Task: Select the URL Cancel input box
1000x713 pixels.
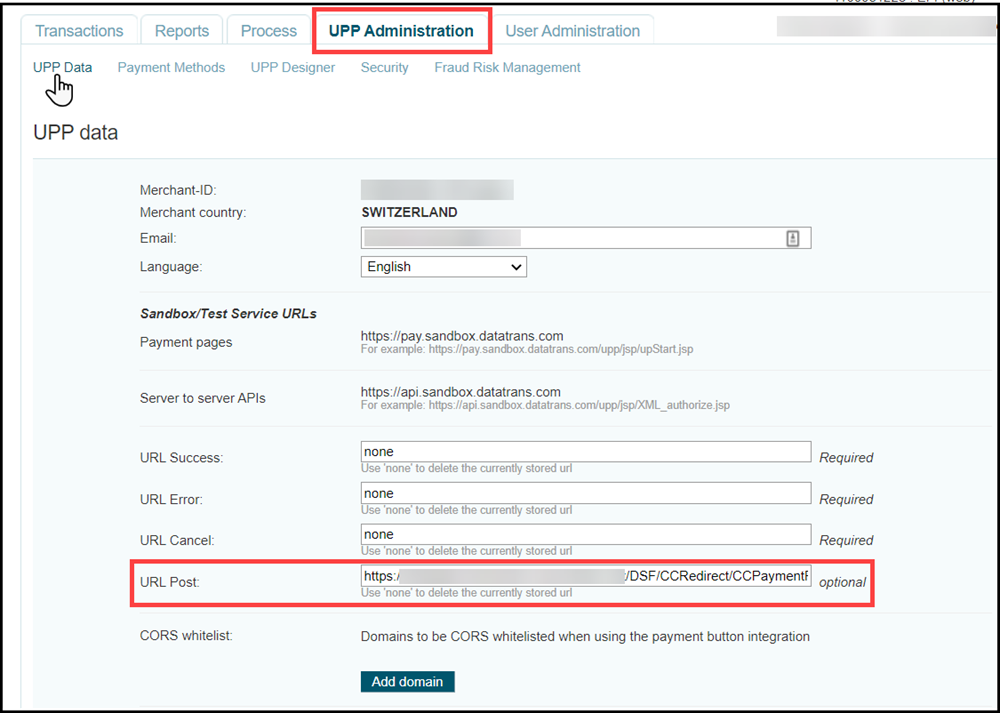Action: tap(585, 534)
